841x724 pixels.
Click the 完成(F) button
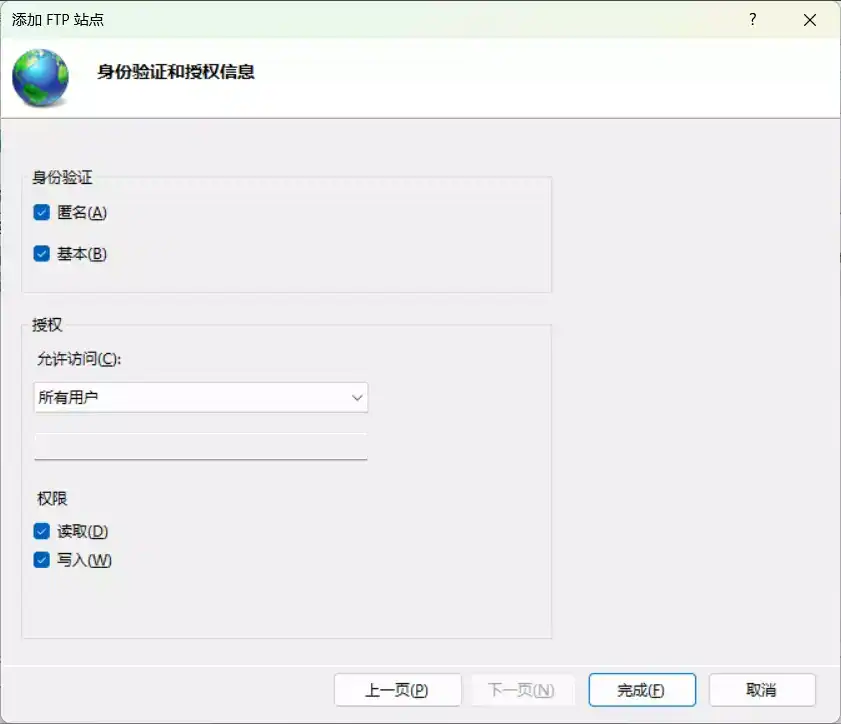pos(642,690)
